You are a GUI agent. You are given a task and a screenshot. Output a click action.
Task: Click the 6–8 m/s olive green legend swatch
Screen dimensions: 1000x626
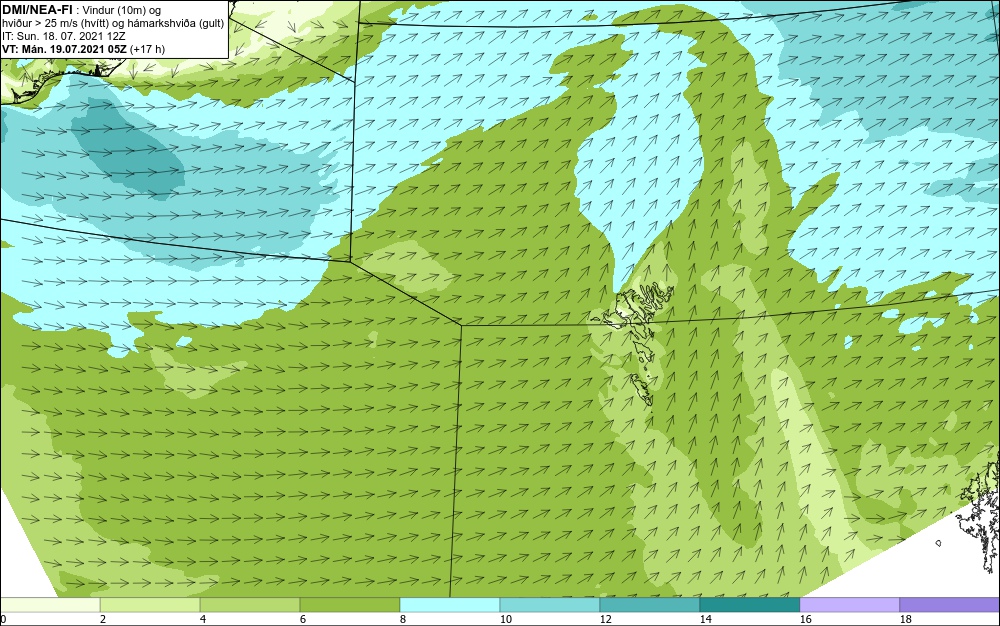click(x=349, y=605)
